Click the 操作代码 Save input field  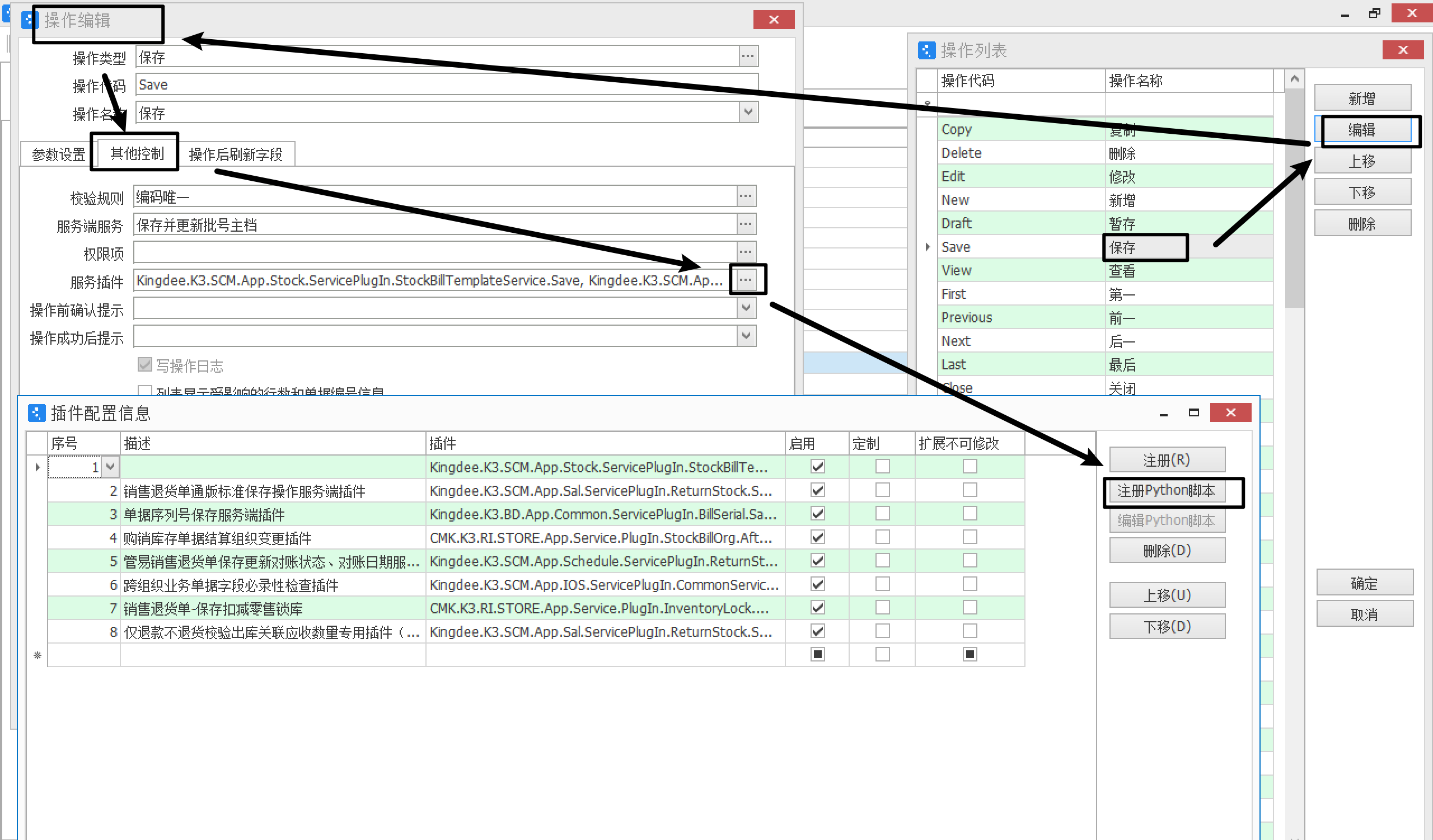[x=447, y=85]
